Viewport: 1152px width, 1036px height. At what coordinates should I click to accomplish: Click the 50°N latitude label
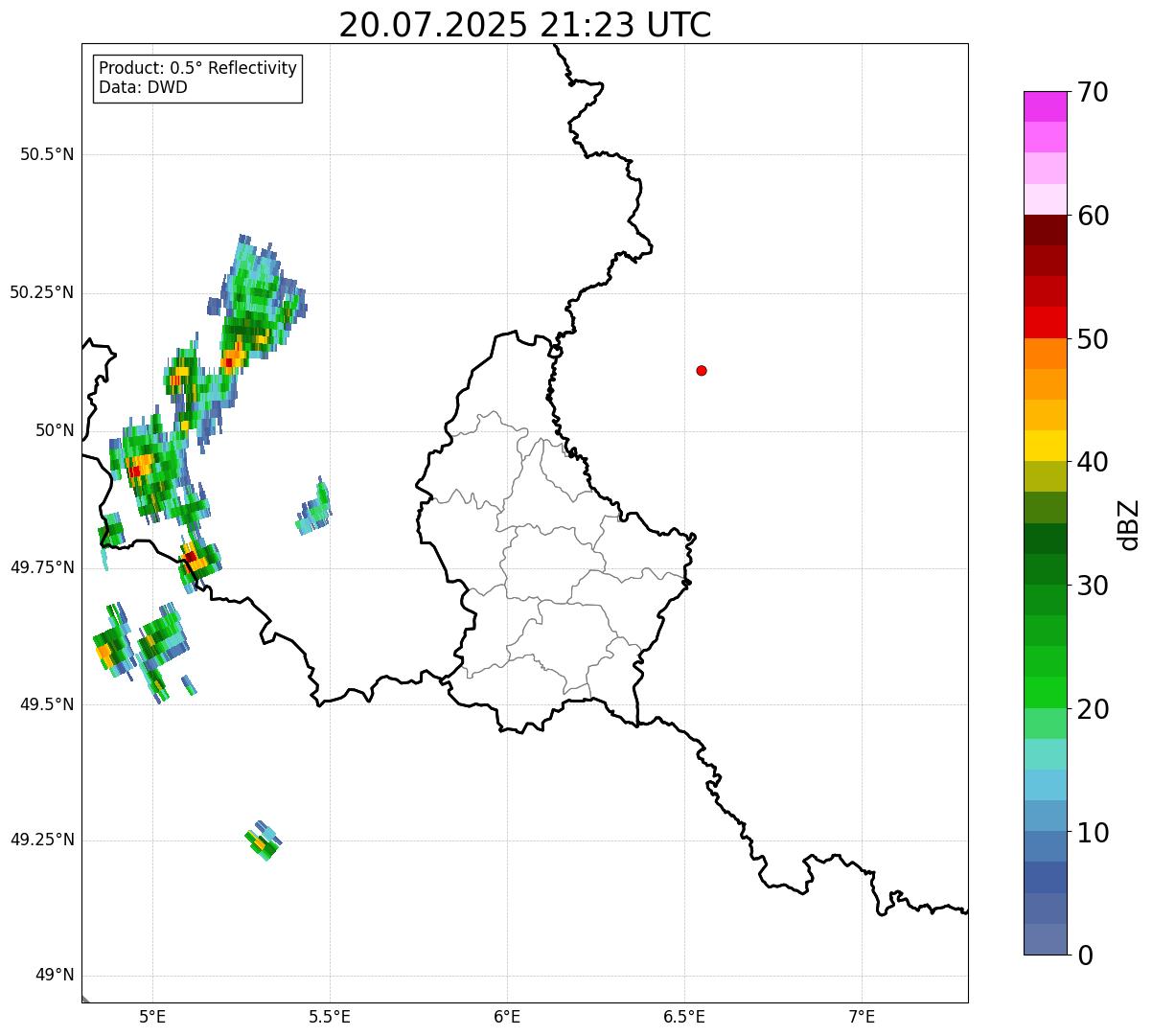pos(55,430)
